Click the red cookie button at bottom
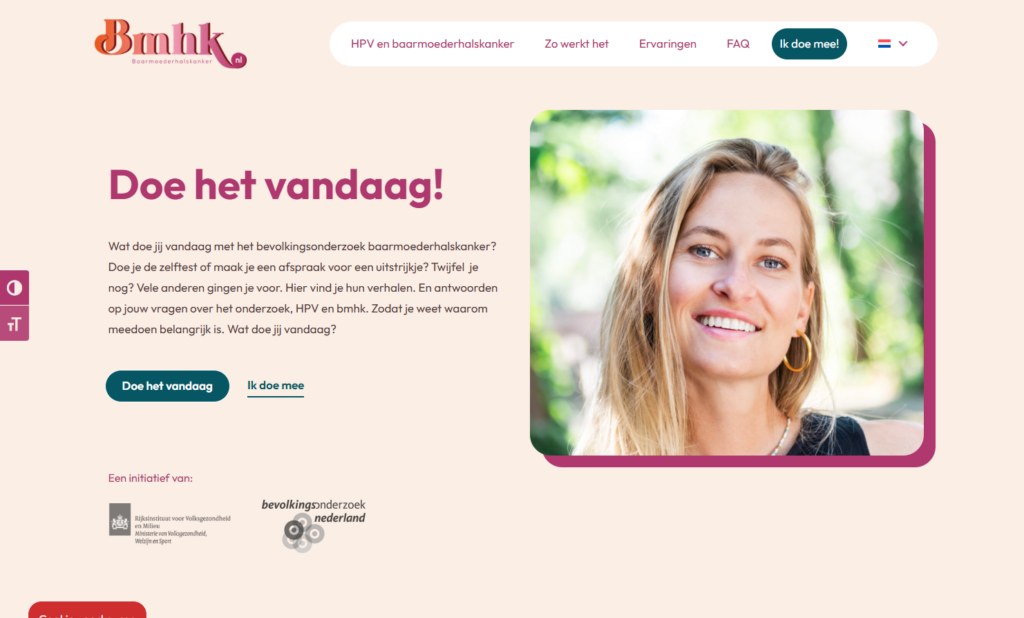 (x=88, y=610)
